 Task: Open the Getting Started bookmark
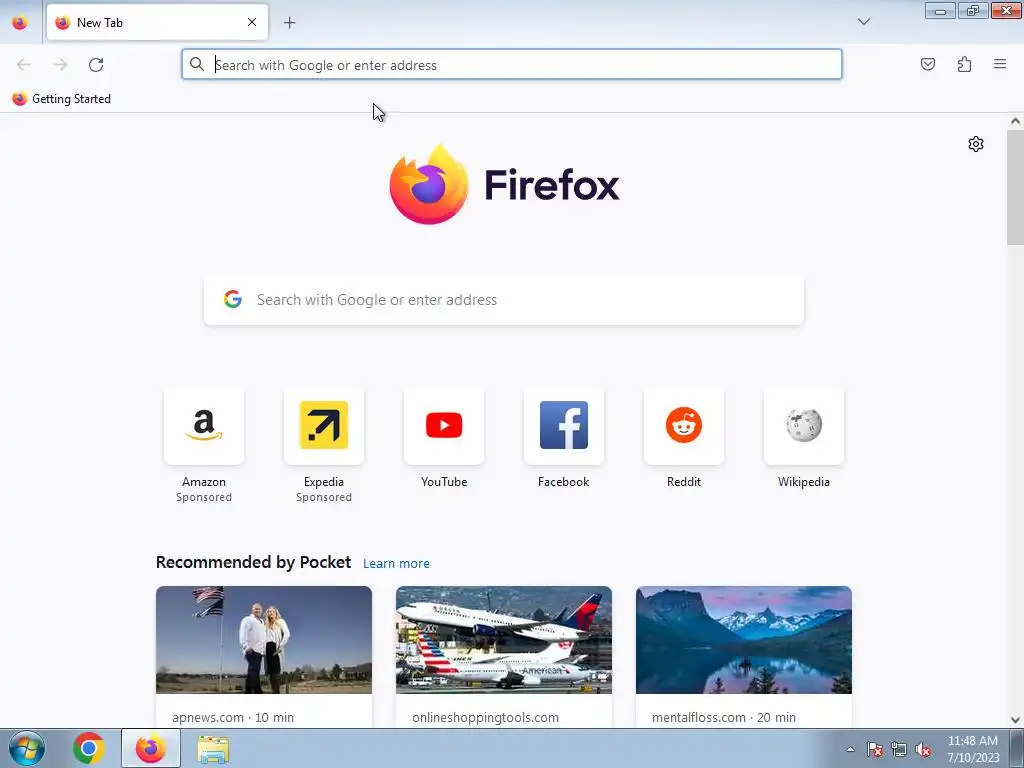pos(62,99)
